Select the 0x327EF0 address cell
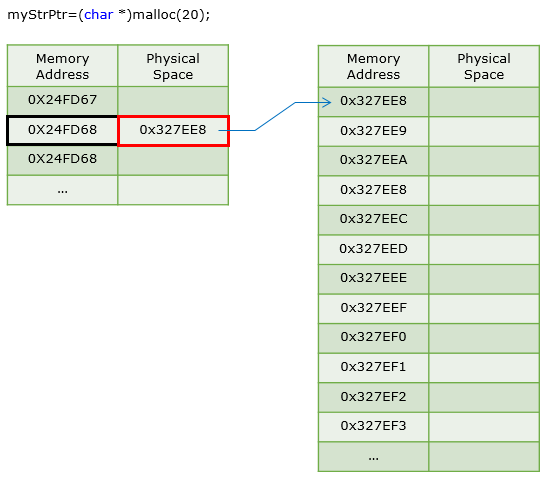Viewport: 549px width, 480px height. (x=373, y=338)
